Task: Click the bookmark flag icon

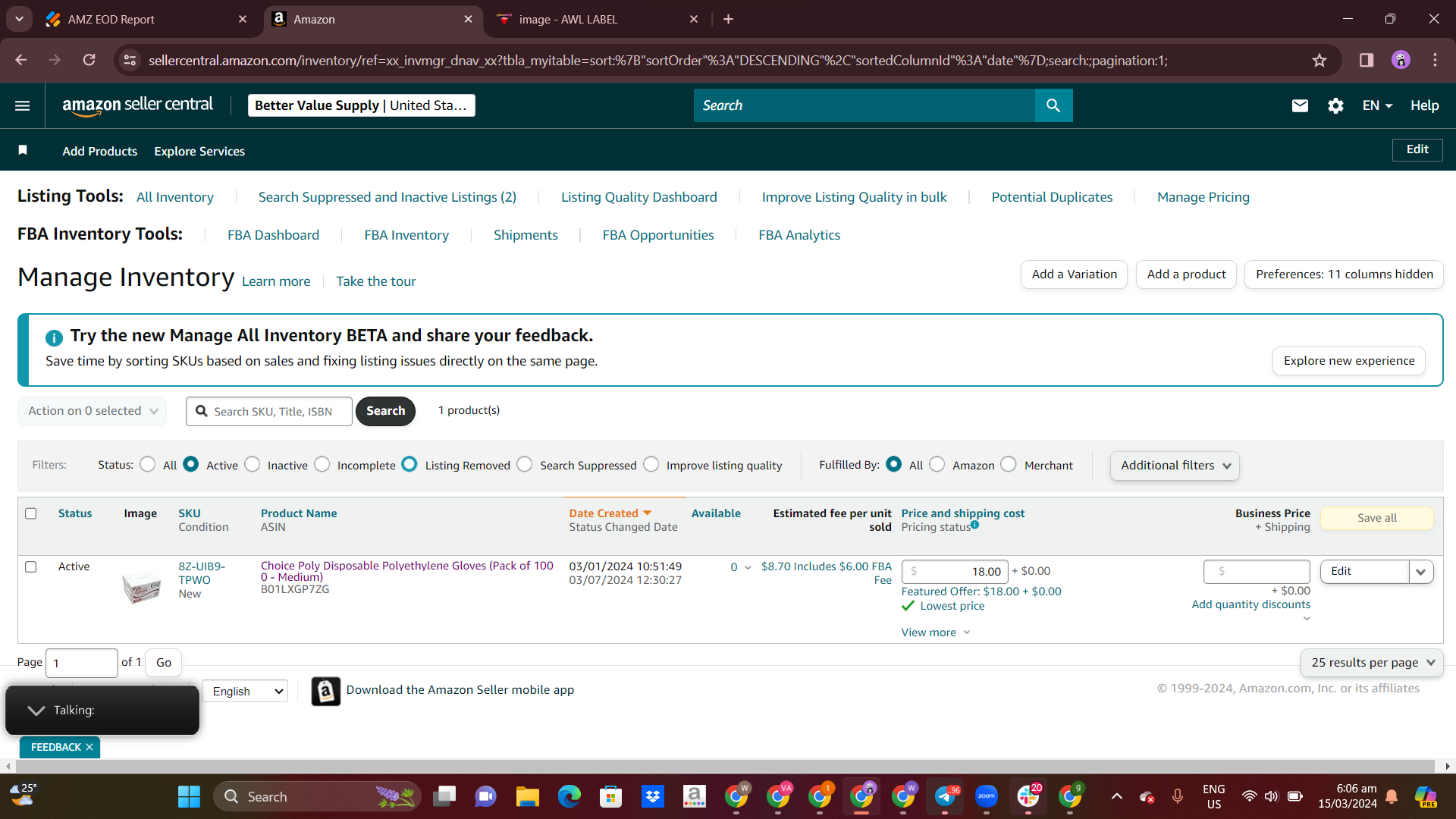Action: pos(23,150)
